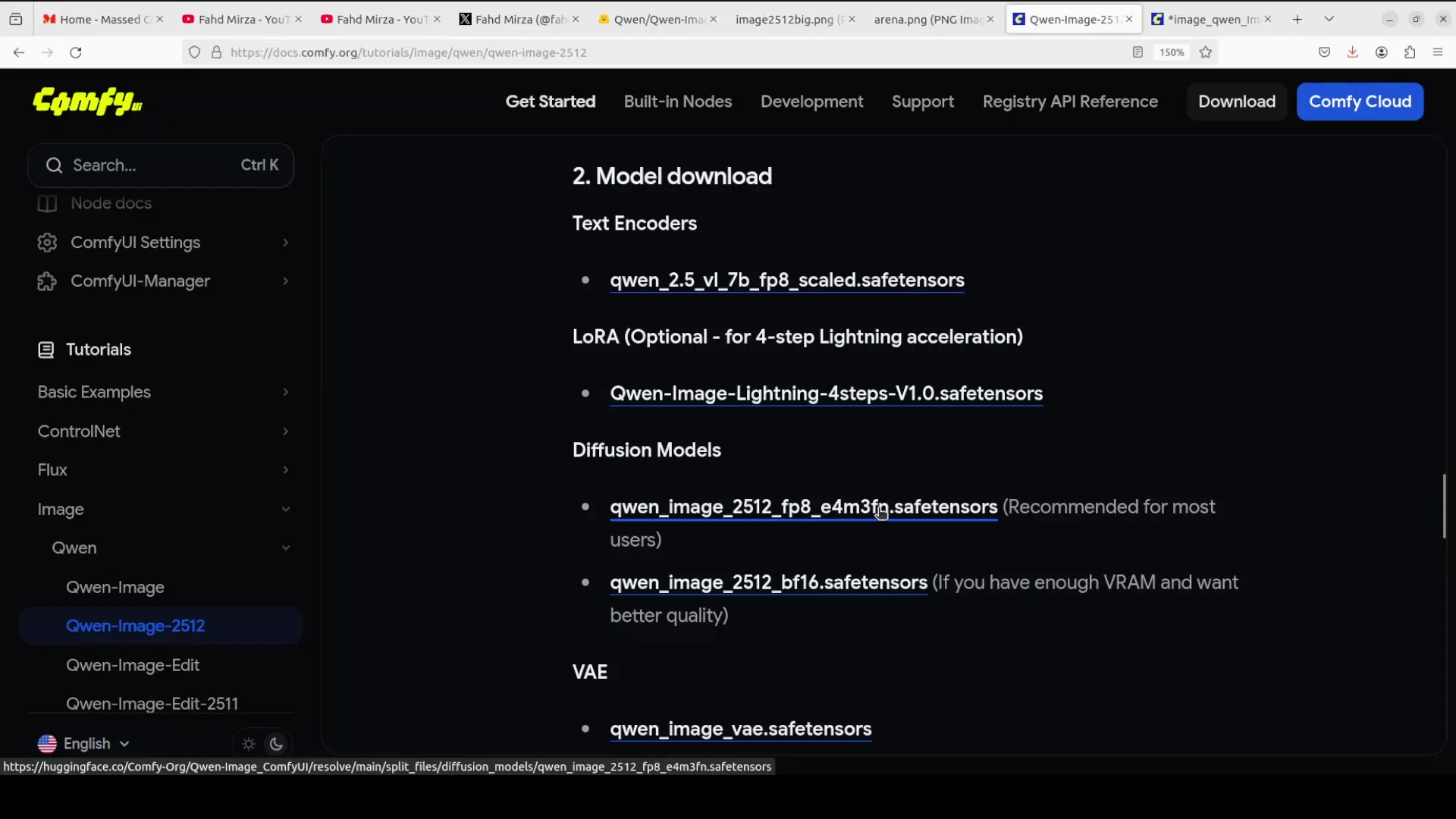Open the English language dropdown
Screen dimensions: 1456x819
(83, 744)
